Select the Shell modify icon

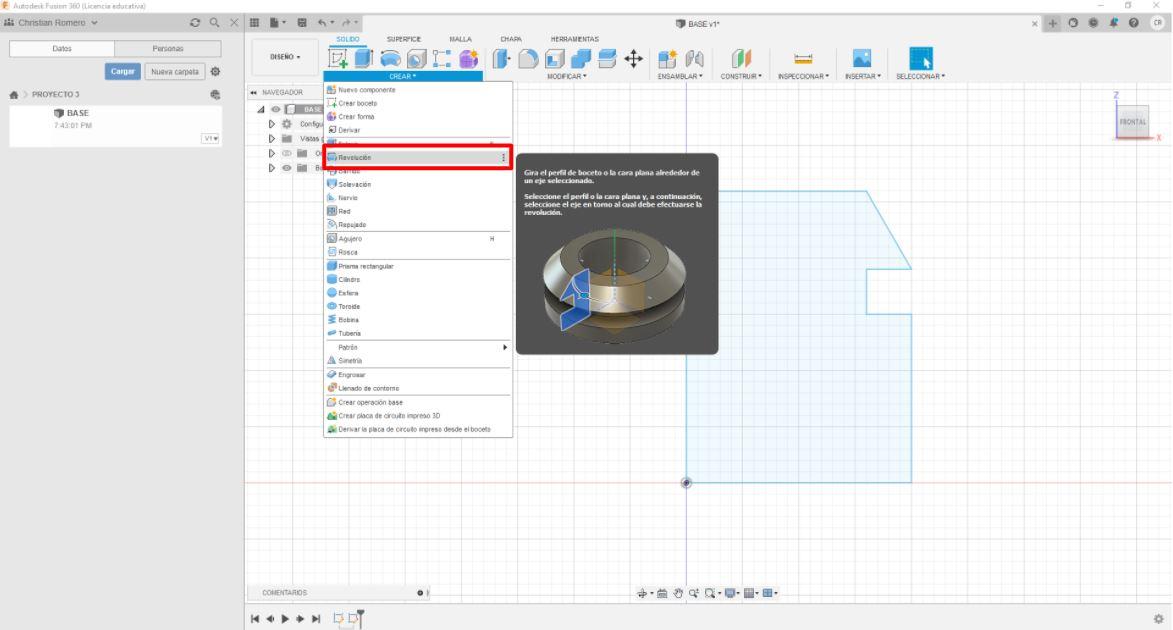(x=554, y=58)
